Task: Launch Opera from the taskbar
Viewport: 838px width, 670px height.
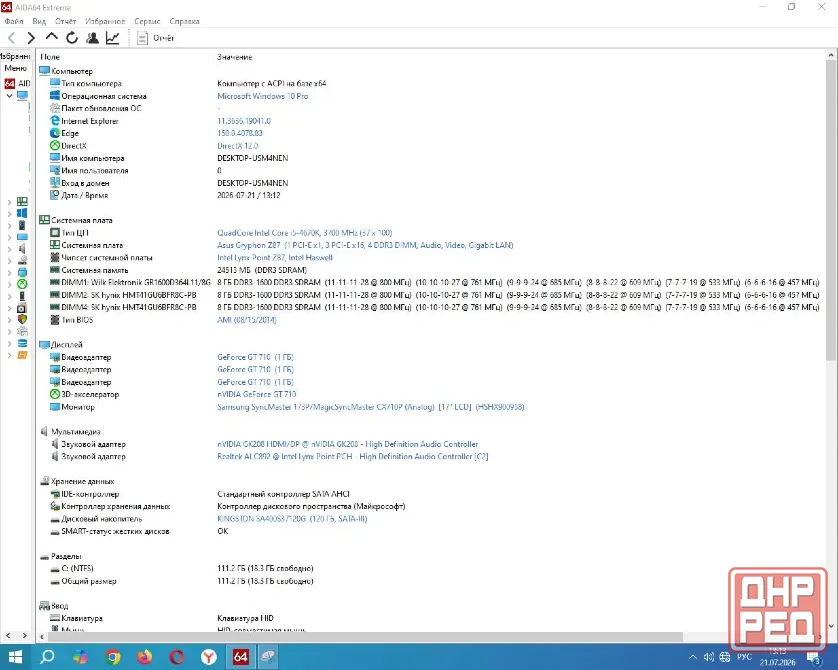Action: 176,657
